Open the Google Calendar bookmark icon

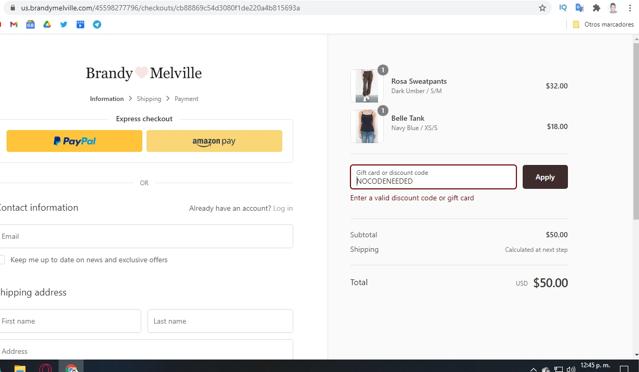[x=31, y=24]
